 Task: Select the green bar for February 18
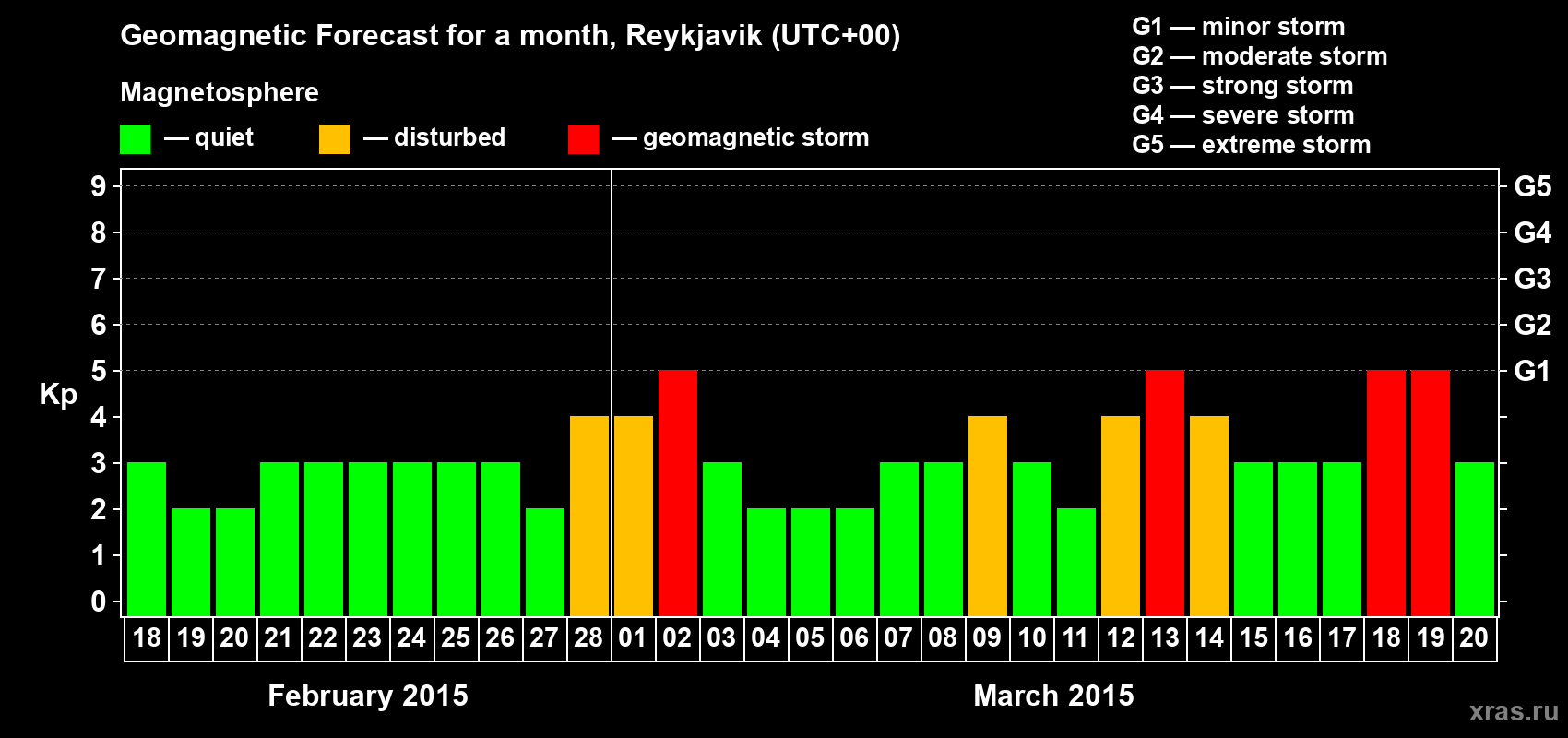147,539
